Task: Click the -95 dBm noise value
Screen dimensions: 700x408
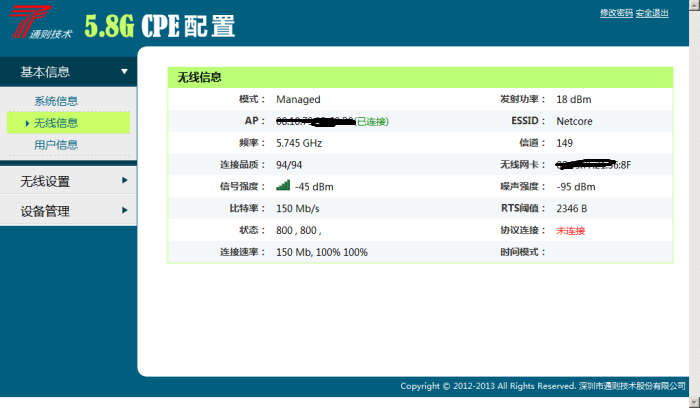Action: 576,187
